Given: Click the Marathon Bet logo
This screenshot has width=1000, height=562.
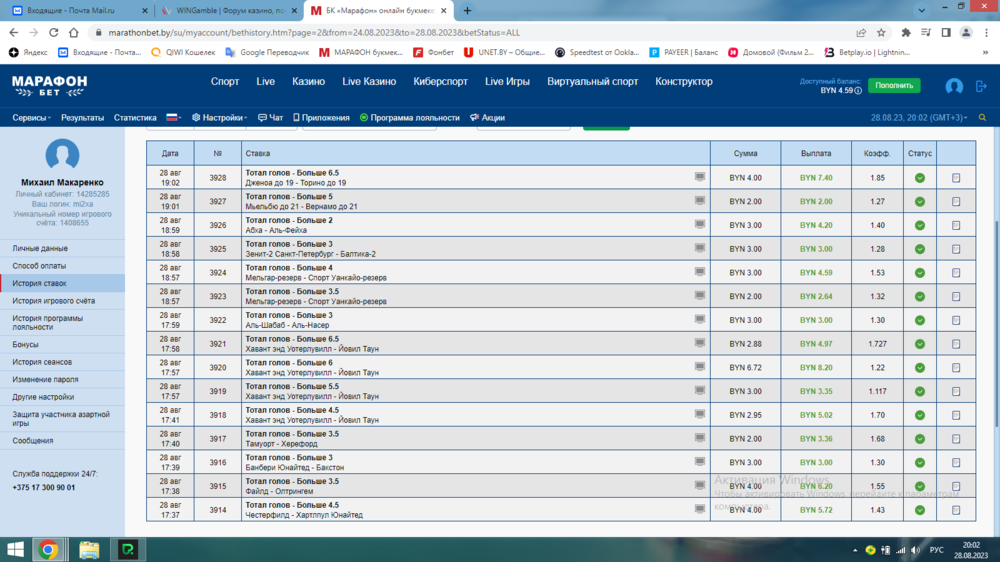Looking at the screenshot, I should point(49,85).
